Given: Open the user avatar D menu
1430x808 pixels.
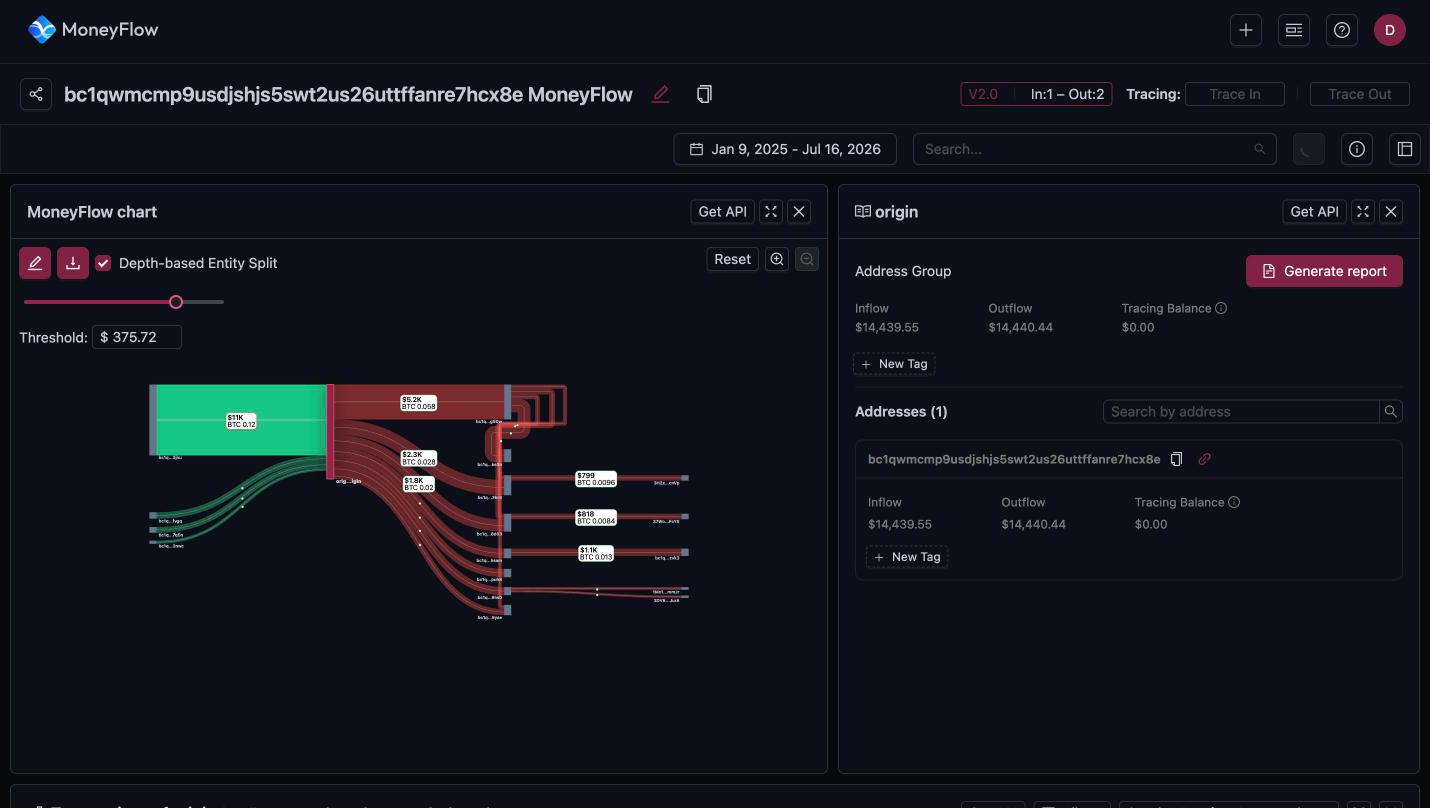Looking at the screenshot, I should tap(1390, 30).
